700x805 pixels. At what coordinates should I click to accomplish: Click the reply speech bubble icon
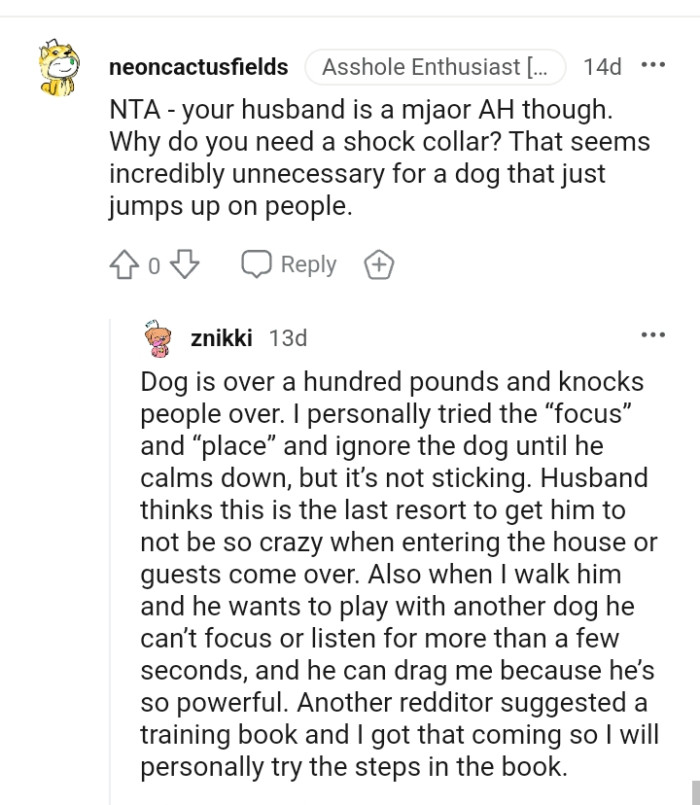click(258, 264)
